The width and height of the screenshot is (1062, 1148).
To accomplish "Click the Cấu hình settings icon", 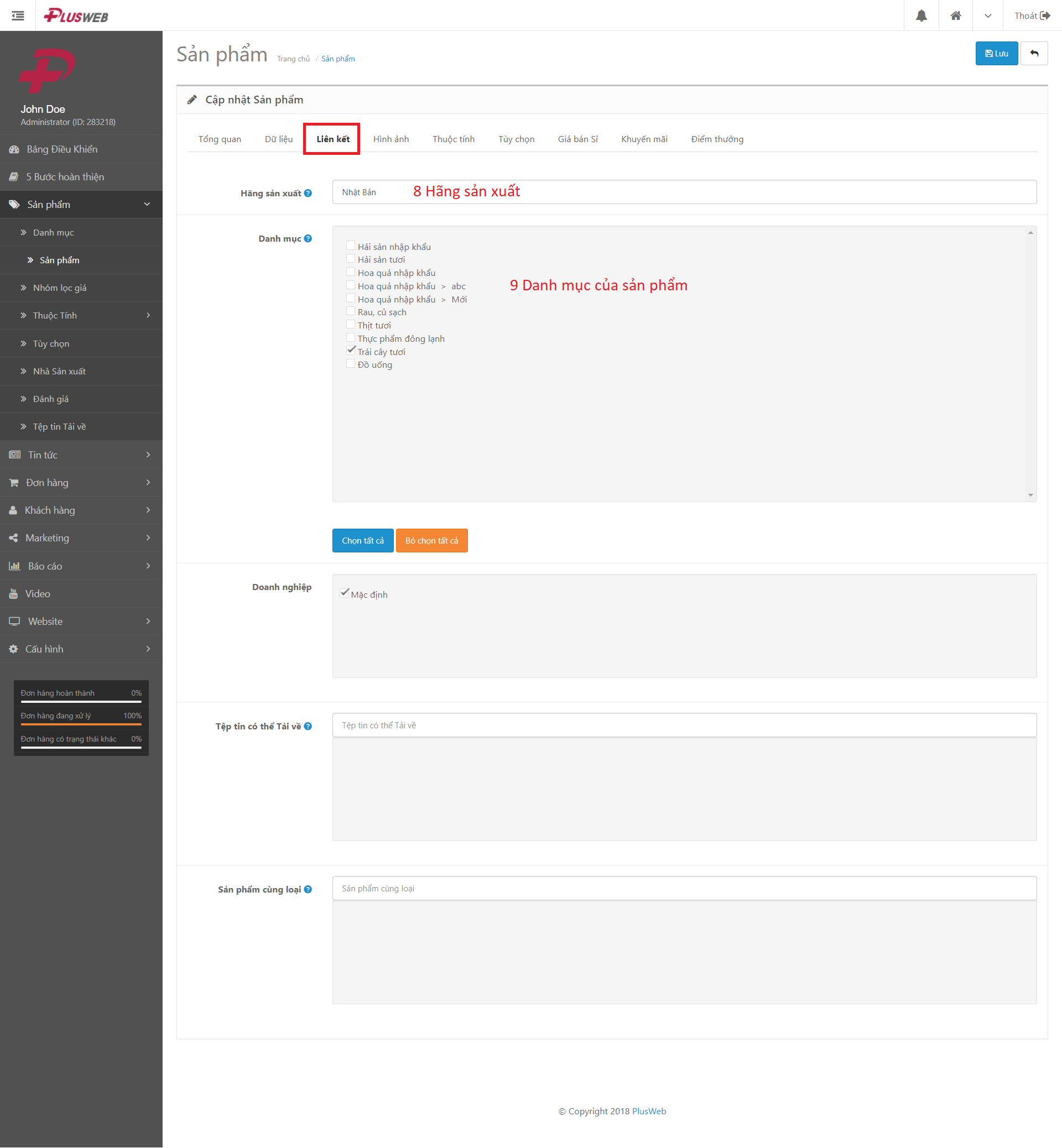I will click(x=13, y=648).
